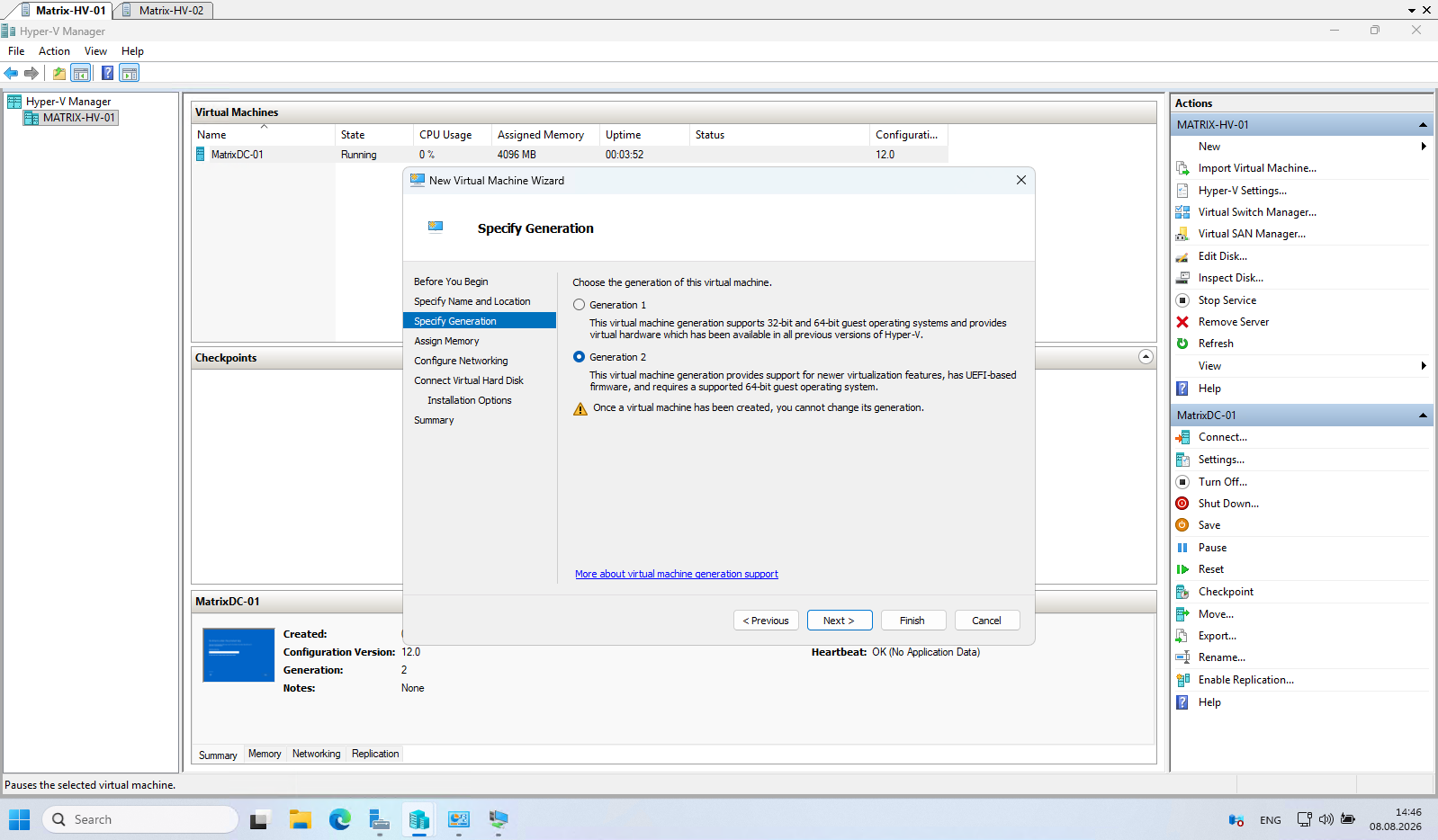This screenshot has width=1438, height=840.
Task: Click the Export icon in Actions
Action: pyautogui.click(x=1182, y=636)
